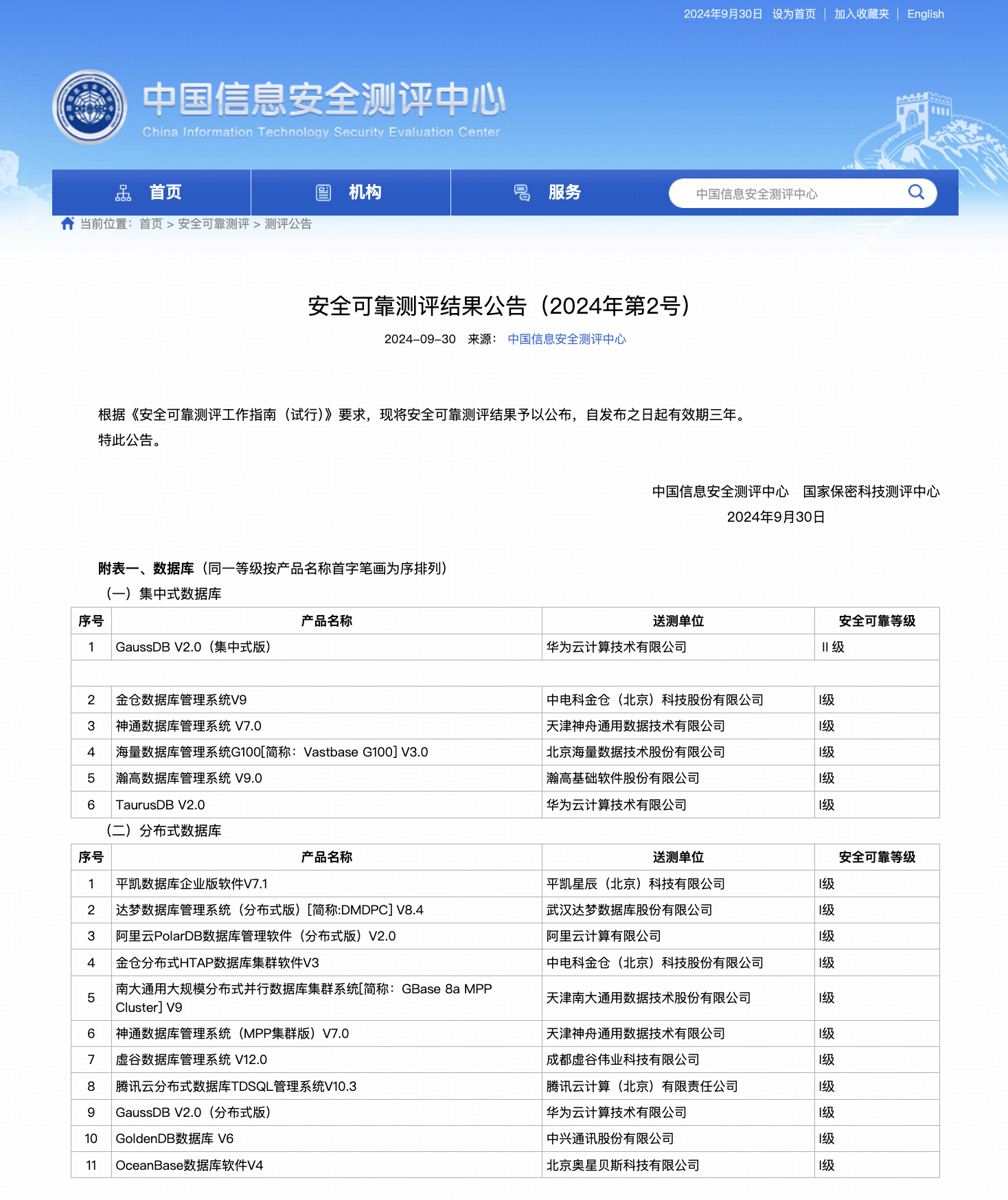The image size is (1008, 1200).
Task: Click the document icon beside 机构
Action: (323, 193)
